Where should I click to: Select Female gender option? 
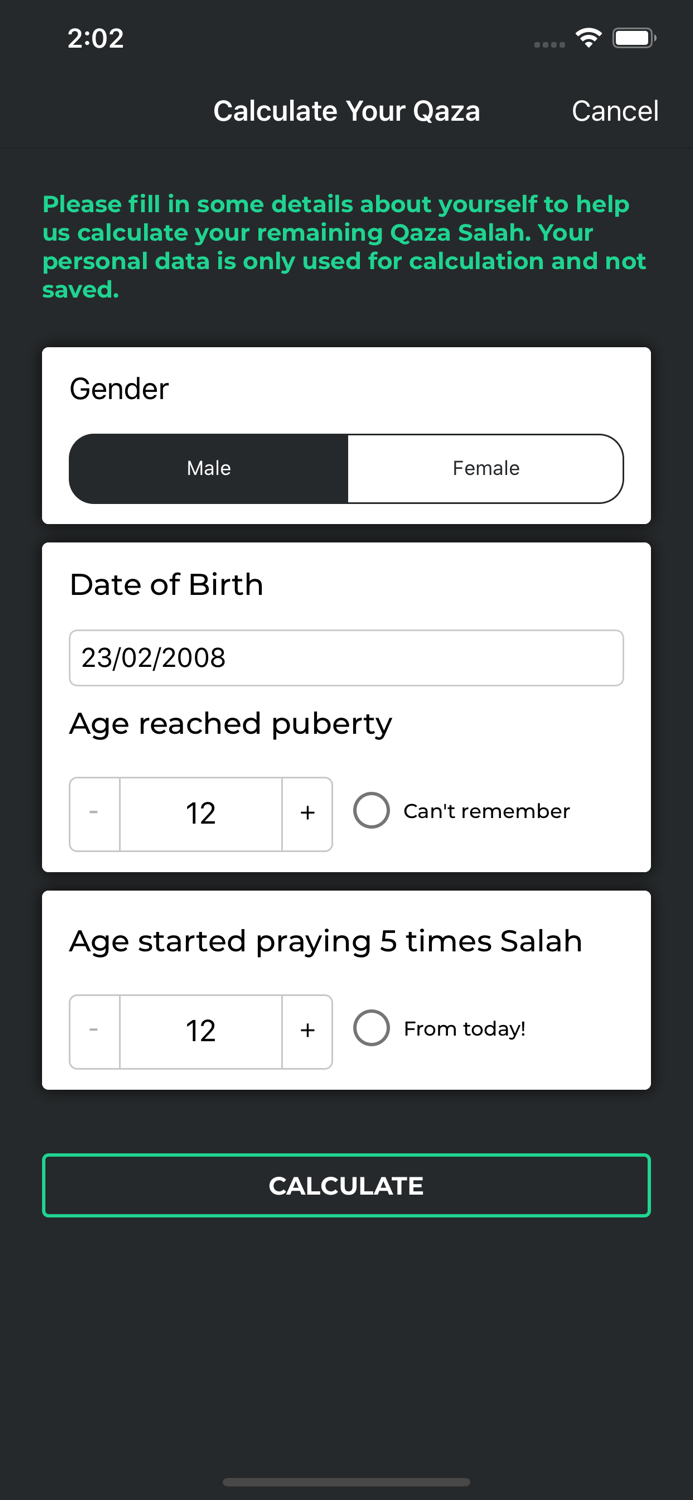tap(486, 468)
